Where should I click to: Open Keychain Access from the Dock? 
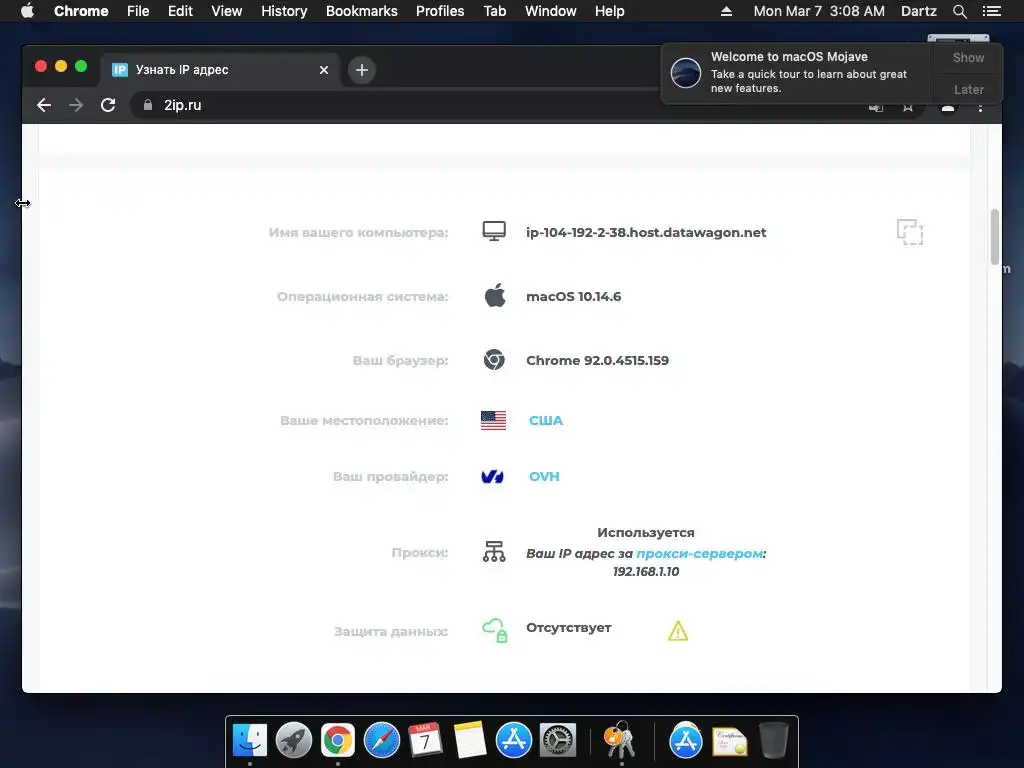tap(620, 740)
